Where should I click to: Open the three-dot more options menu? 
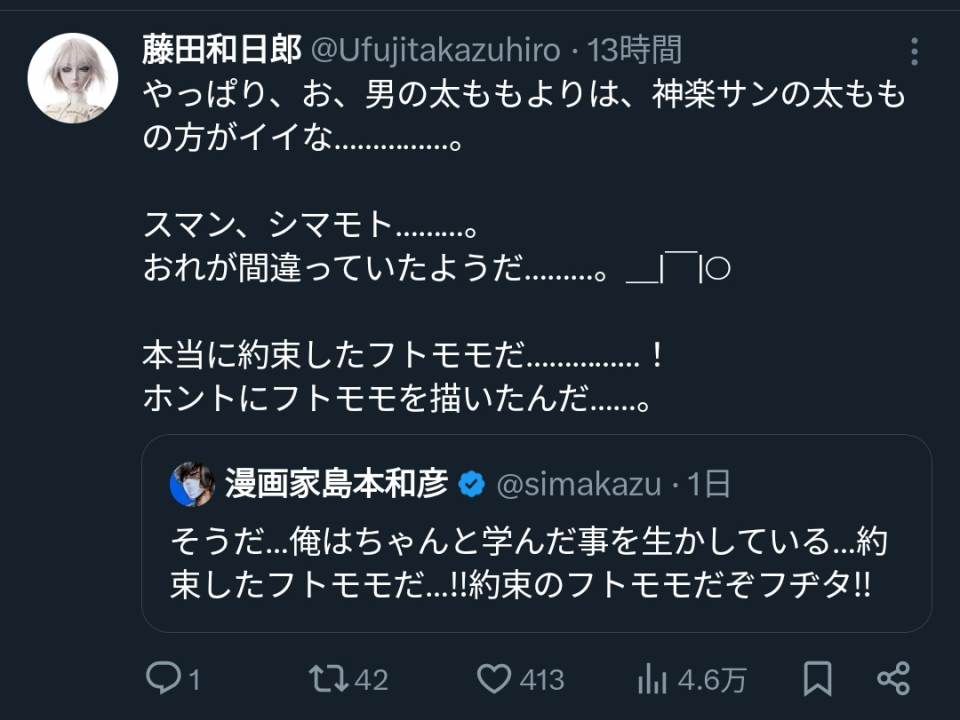click(916, 52)
